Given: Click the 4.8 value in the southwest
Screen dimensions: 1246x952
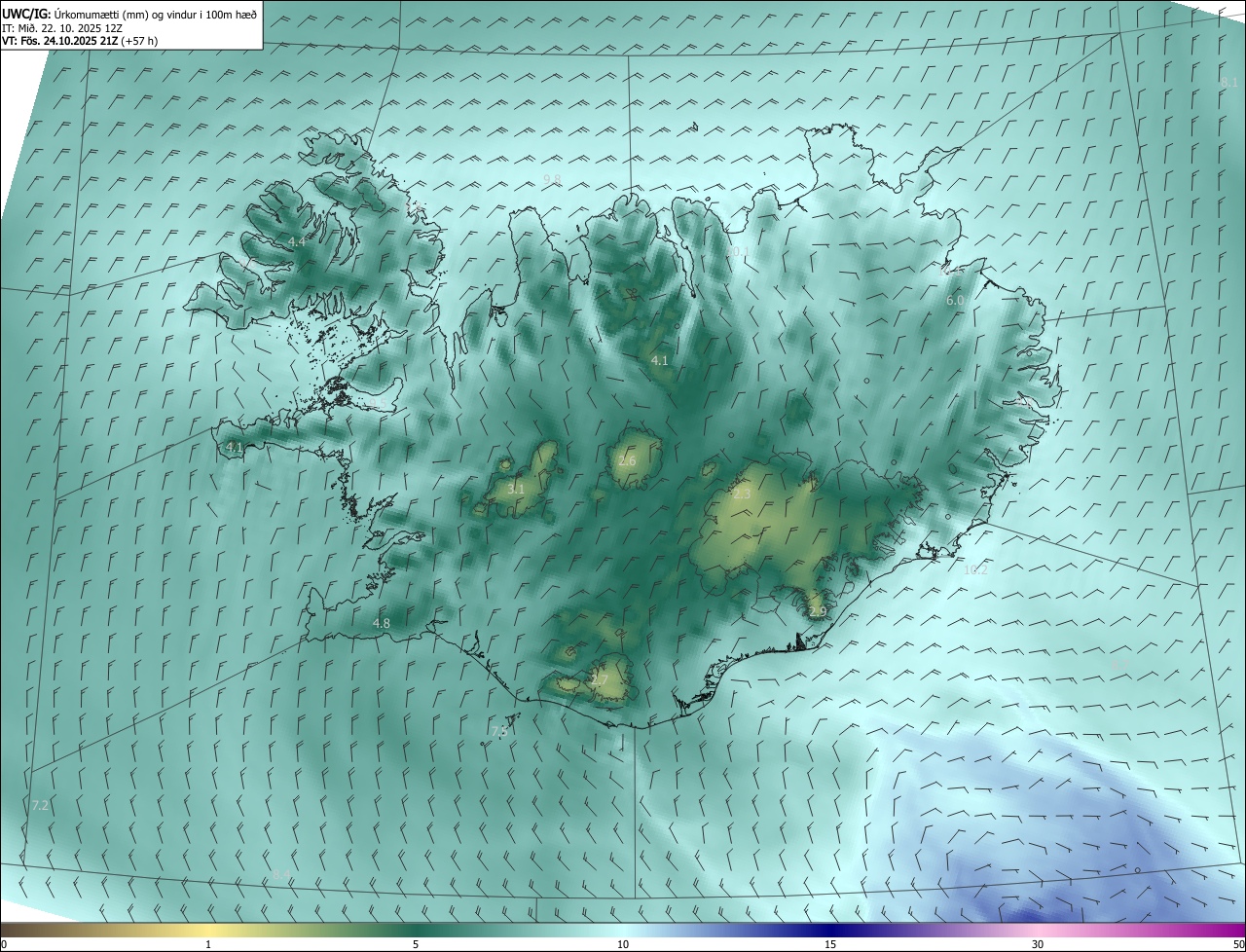Looking at the screenshot, I should 382,623.
